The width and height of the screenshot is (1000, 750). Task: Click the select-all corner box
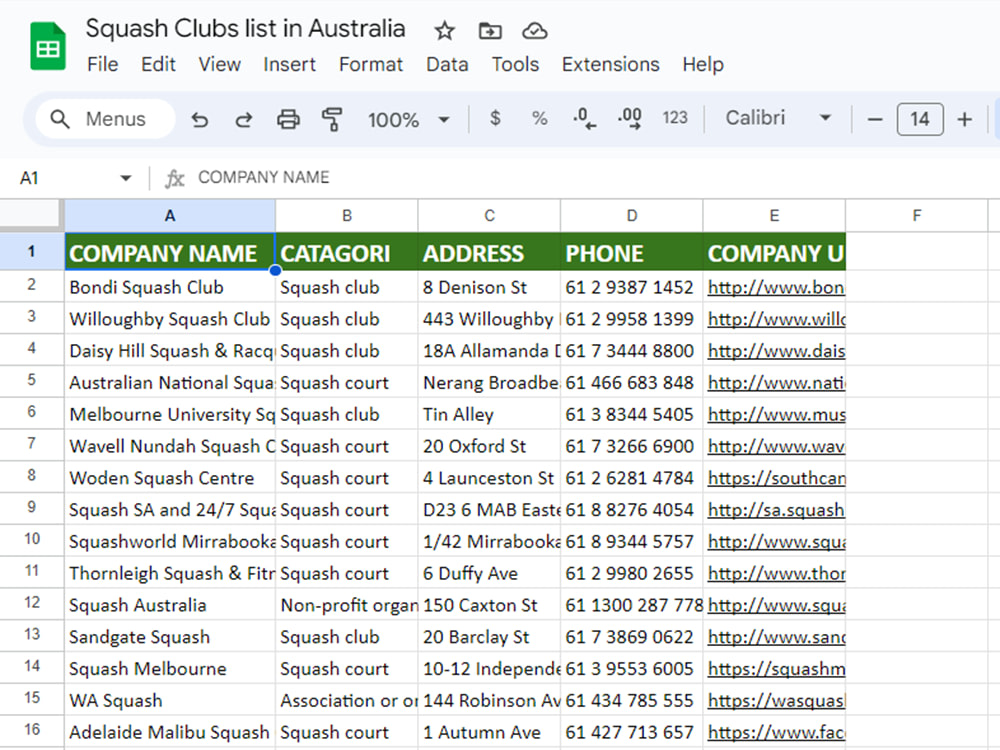pos(31,215)
